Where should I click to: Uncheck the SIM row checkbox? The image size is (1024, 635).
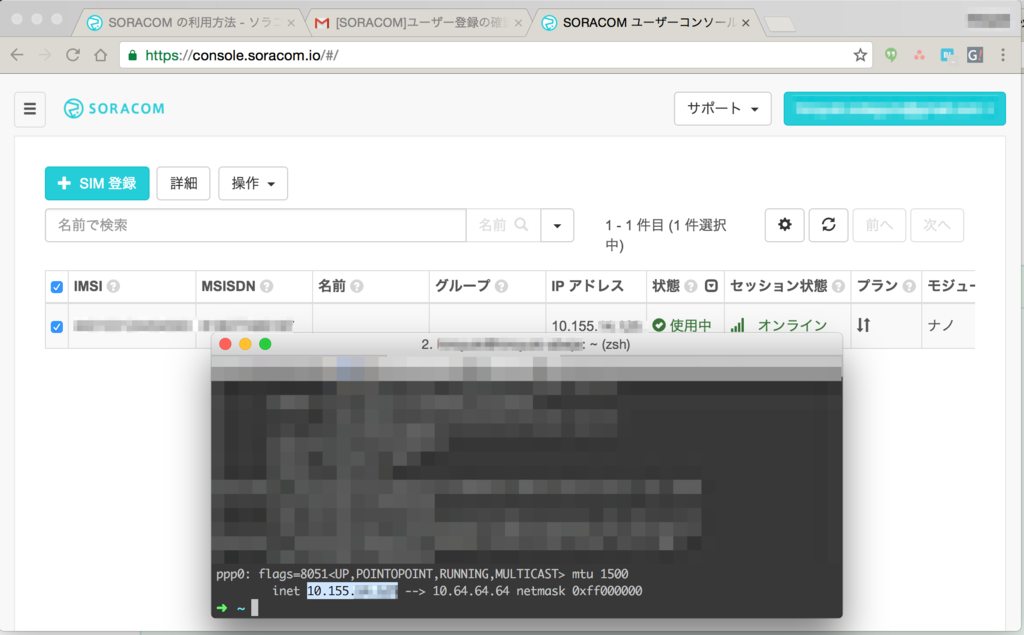click(x=57, y=327)
